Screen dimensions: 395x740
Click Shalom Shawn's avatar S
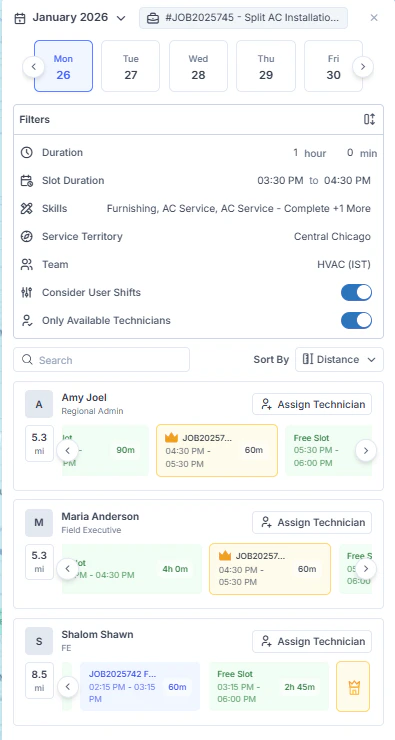pos(39,641)
